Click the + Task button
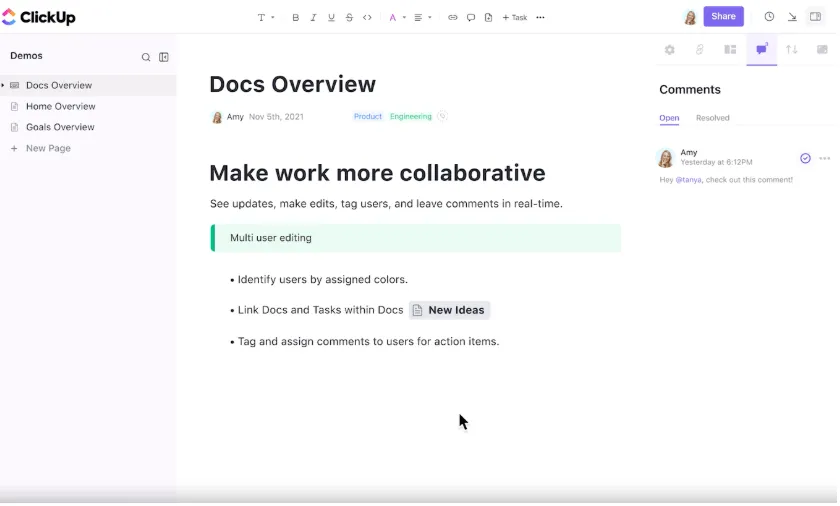 (515, 18)
